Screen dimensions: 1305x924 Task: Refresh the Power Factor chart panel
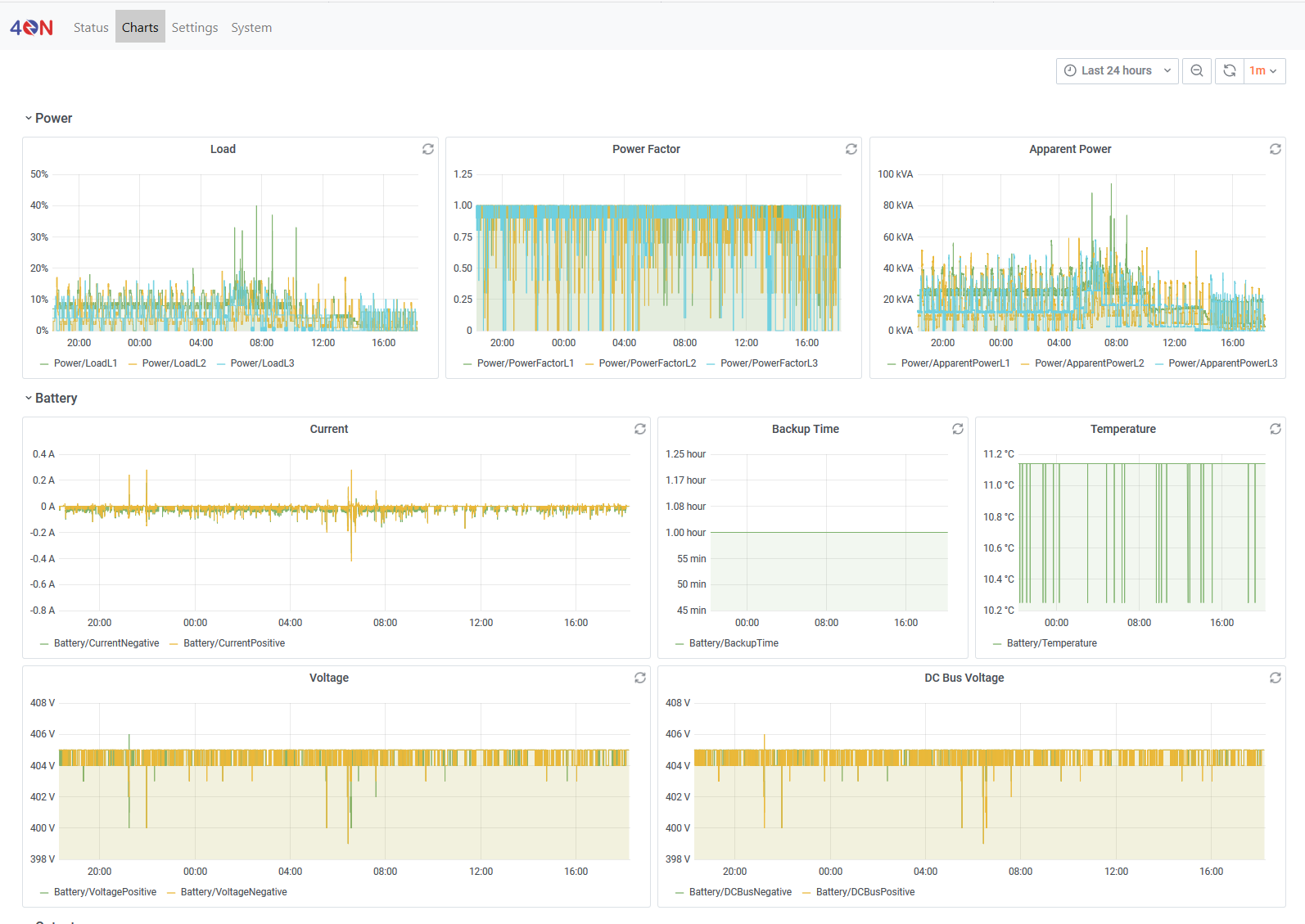[x=851, y=149]
